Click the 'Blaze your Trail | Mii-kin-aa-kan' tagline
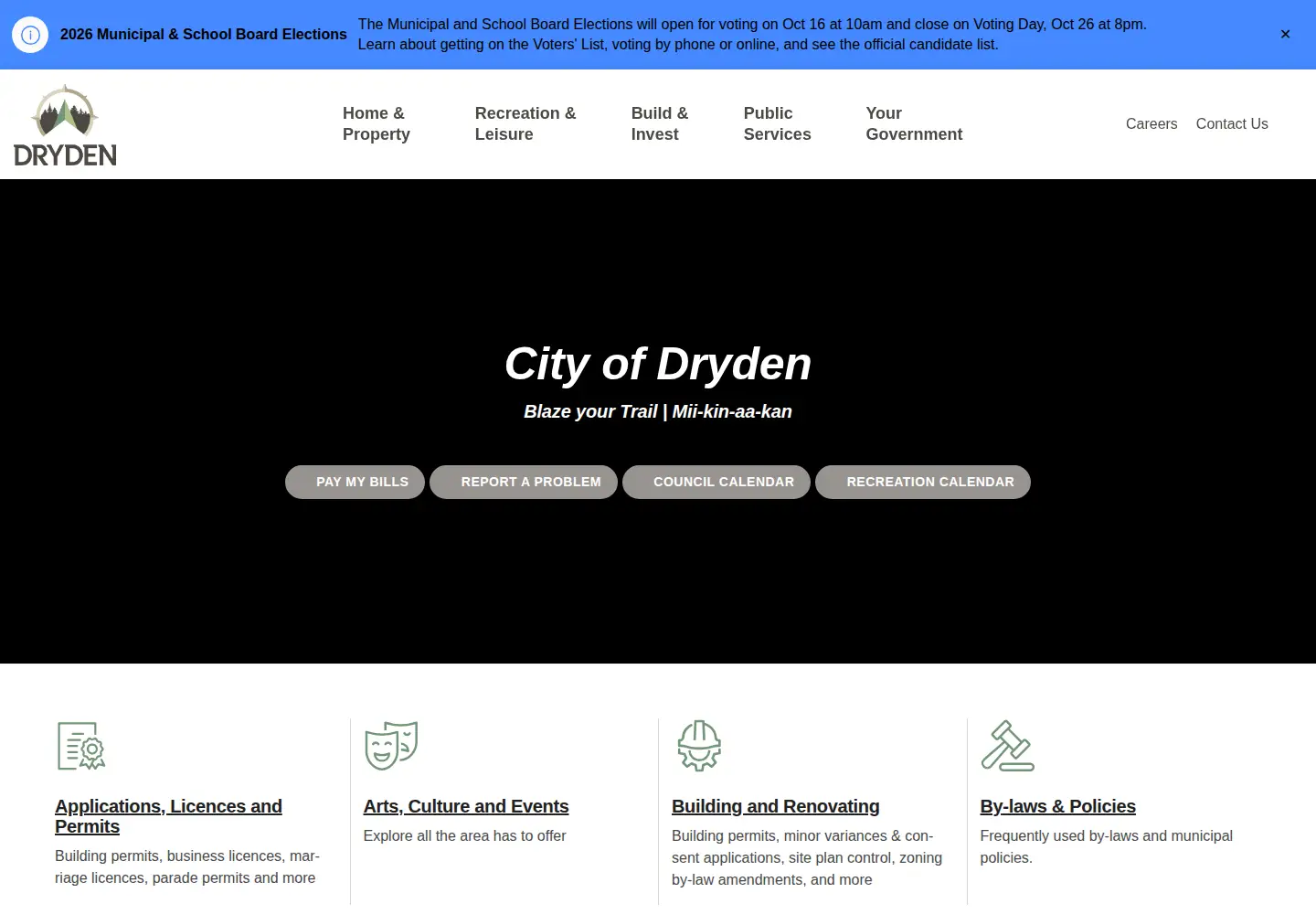Image resolution: width=1316 pixels, height=914 pixels. 658,411
